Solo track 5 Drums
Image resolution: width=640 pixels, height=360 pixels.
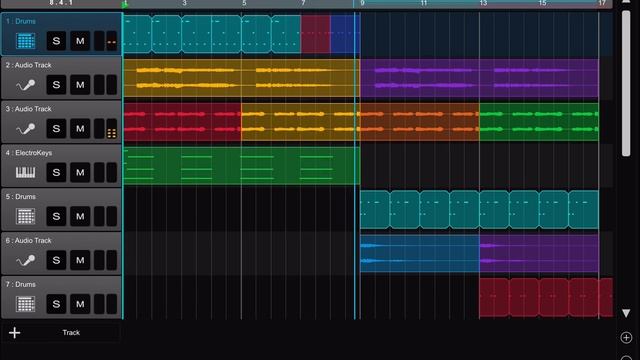pos(56,216)
